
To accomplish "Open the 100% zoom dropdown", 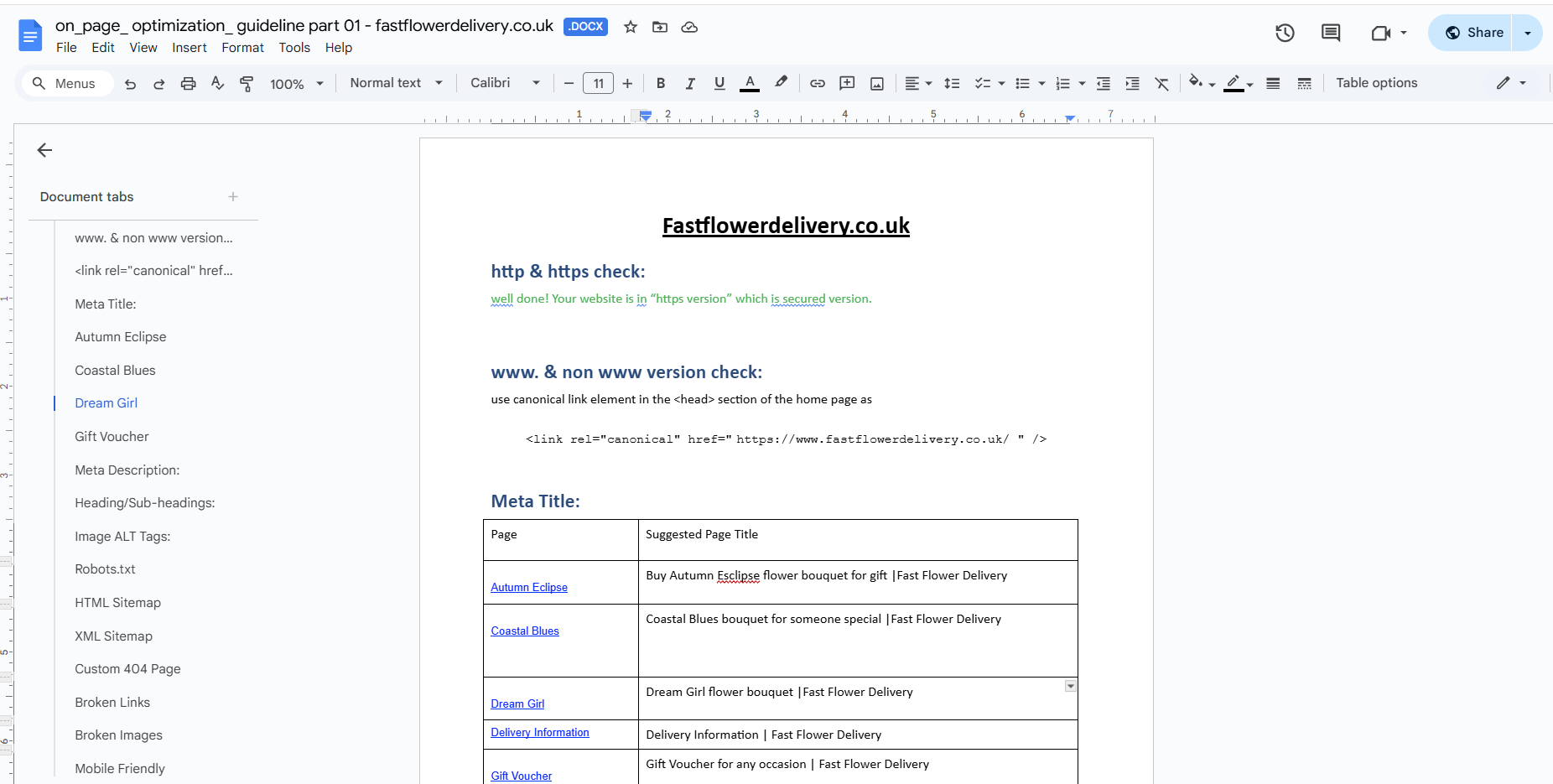I will [297, 84].
